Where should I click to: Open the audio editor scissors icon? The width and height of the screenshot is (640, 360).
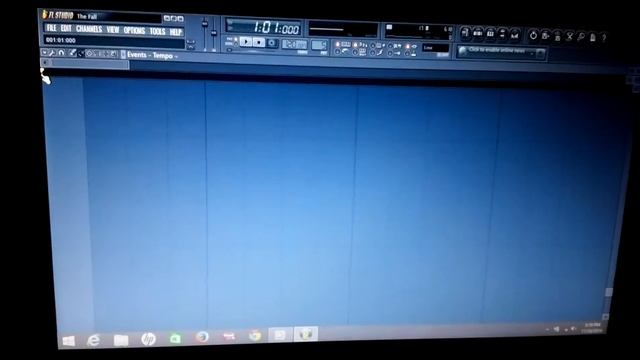click(570, 37)
